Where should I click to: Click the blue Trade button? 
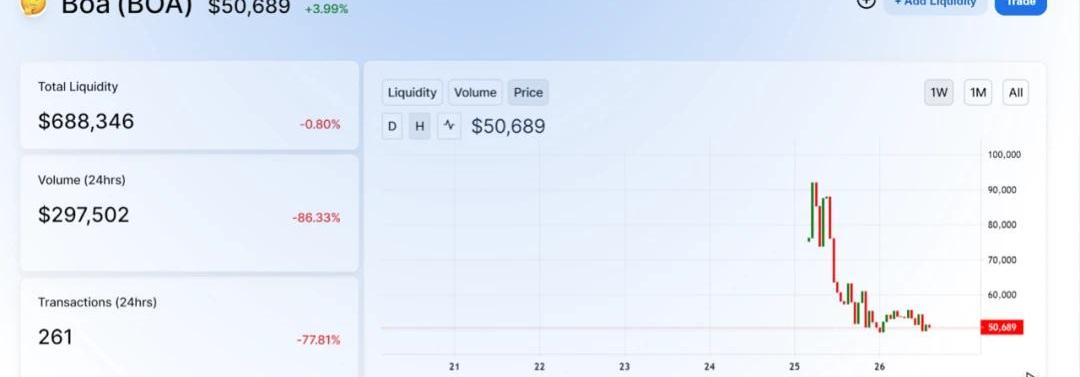(1021, 4)
